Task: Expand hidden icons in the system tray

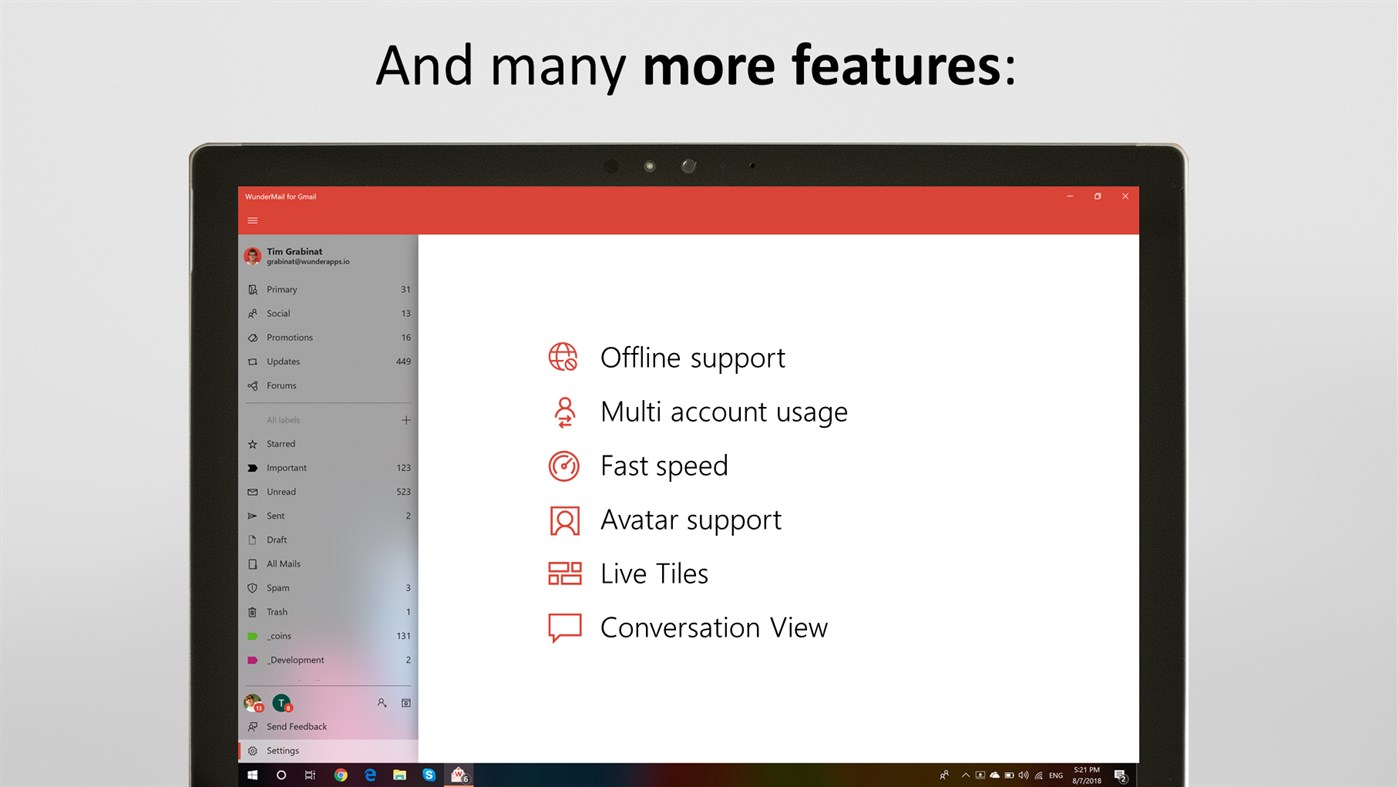Action: [x=965, y=774]
